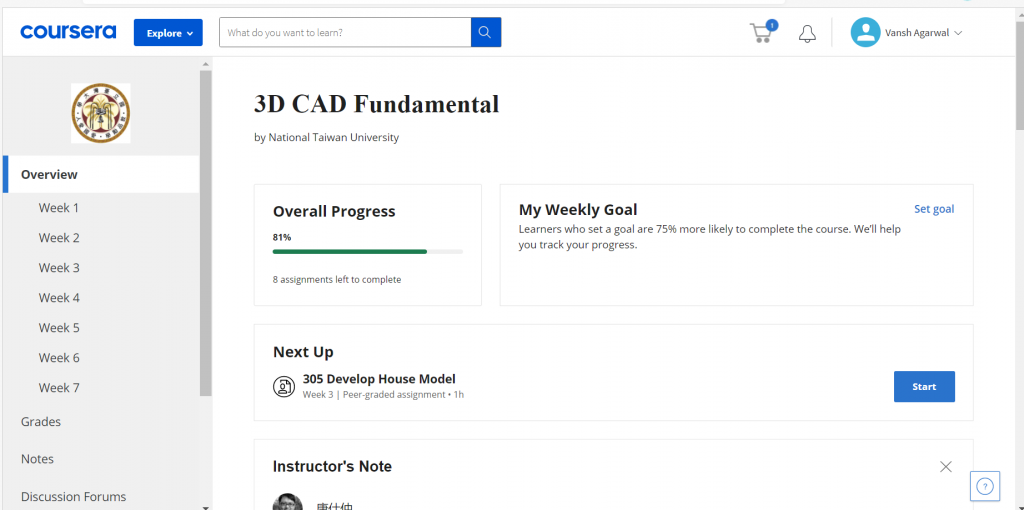Click the Set goal link
Image resolution: width=1024 pixels, height=510 pixels.
(x=934, y=209)
